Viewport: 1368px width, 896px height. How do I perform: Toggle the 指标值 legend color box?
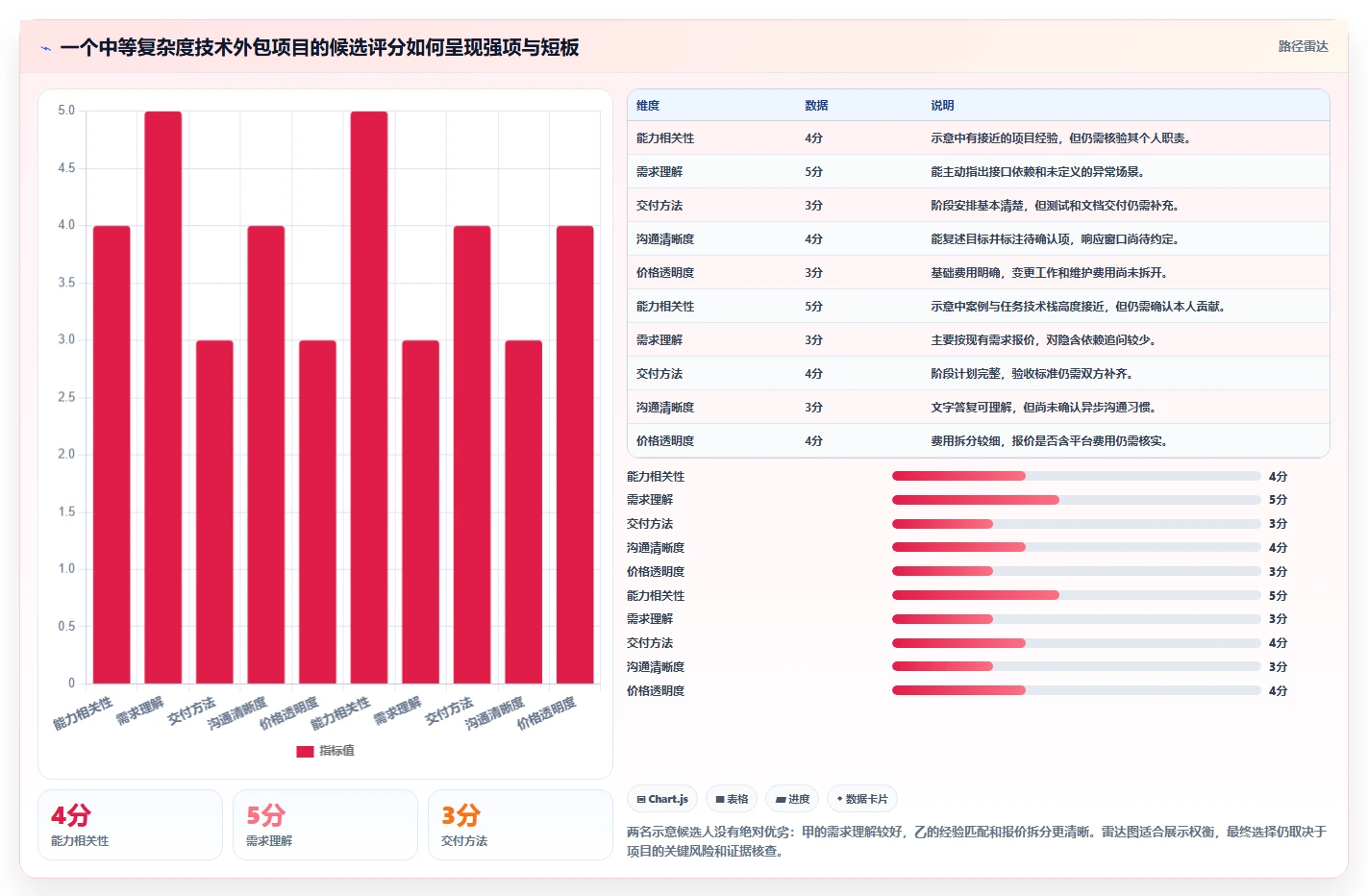coord(305,751)
